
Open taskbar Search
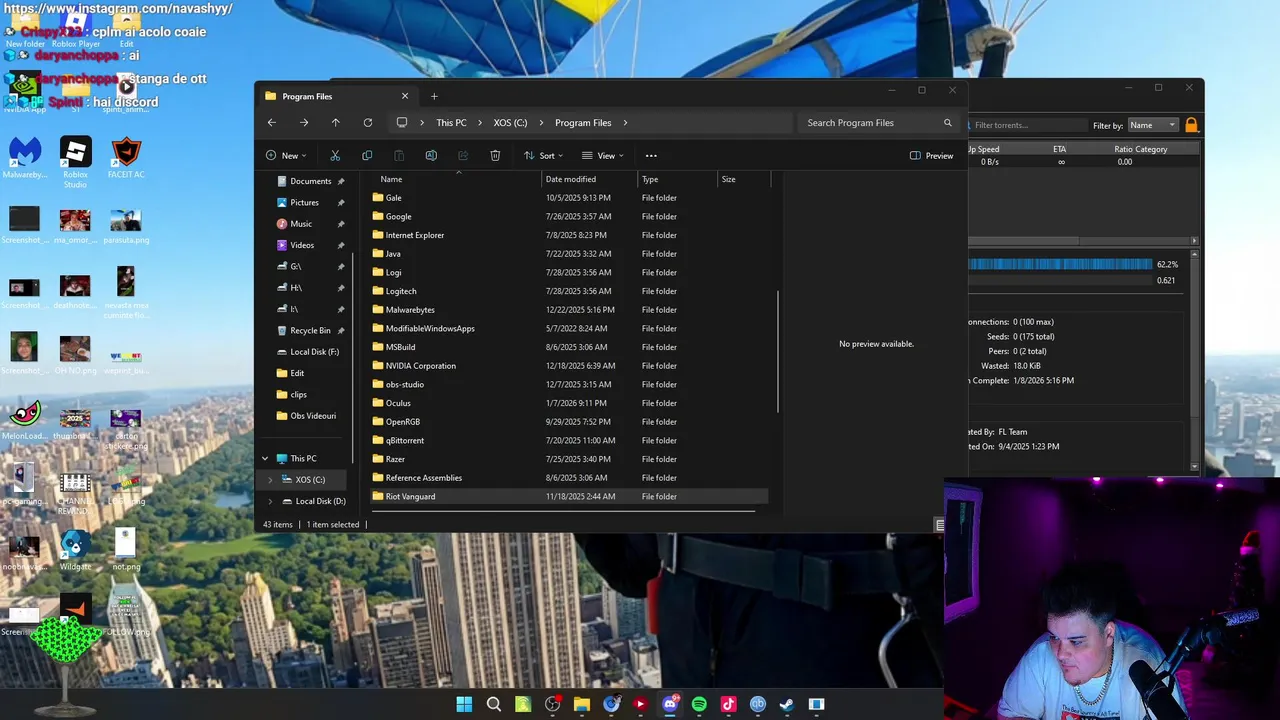pos(493,704)
